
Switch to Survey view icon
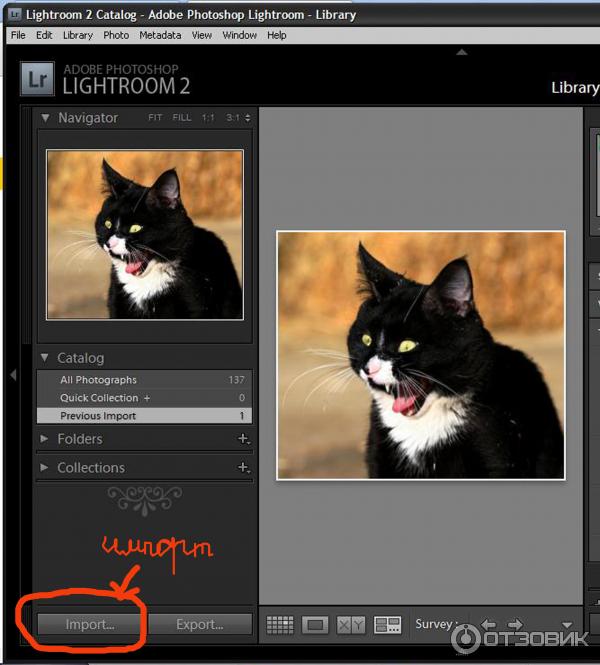click(x=387, y=625)
